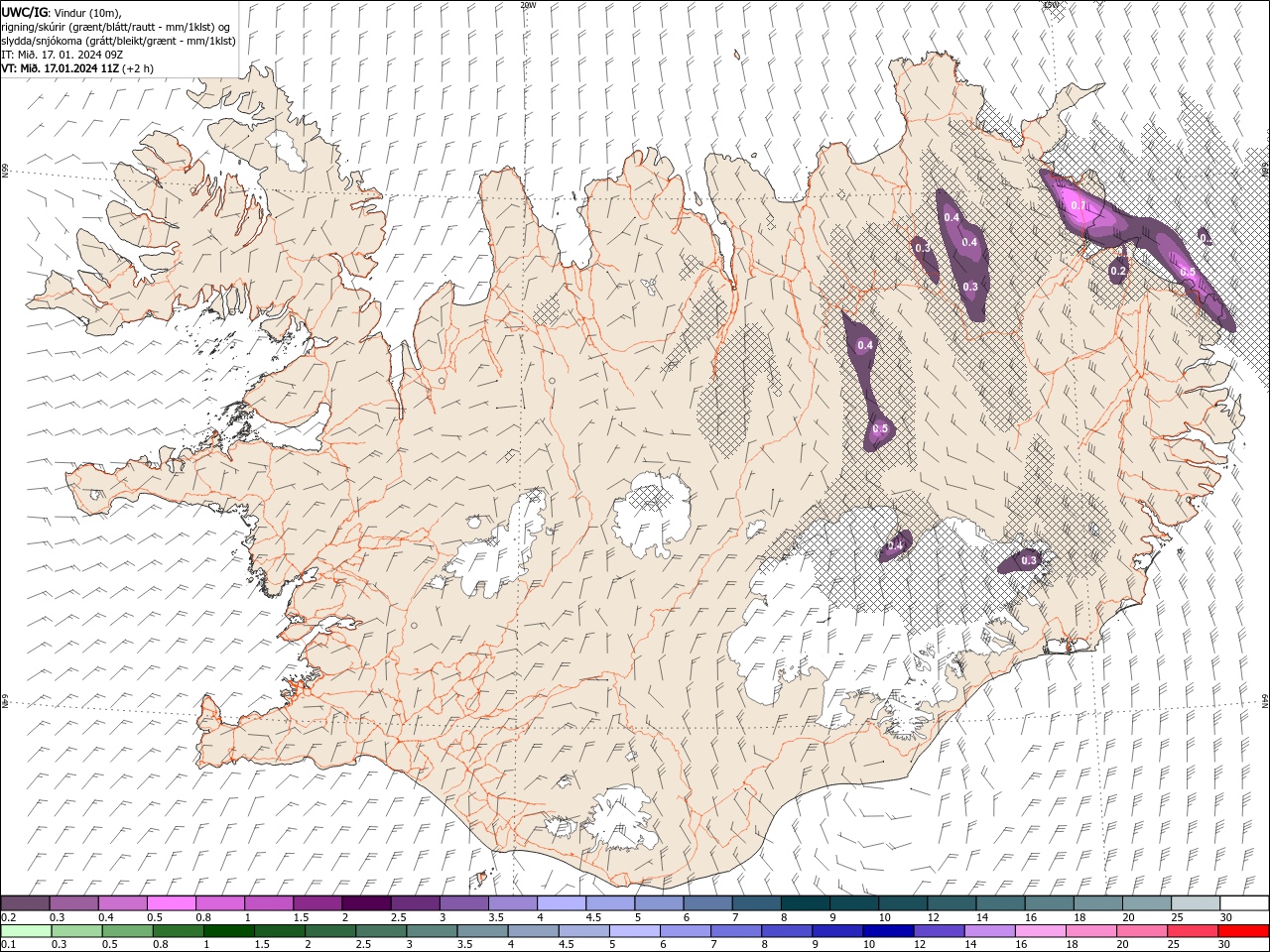The height and width of the screenshot is (952, 1270).
Task: Click the pale lavender 4 swatch in upper legend
Action: (562, 903)
